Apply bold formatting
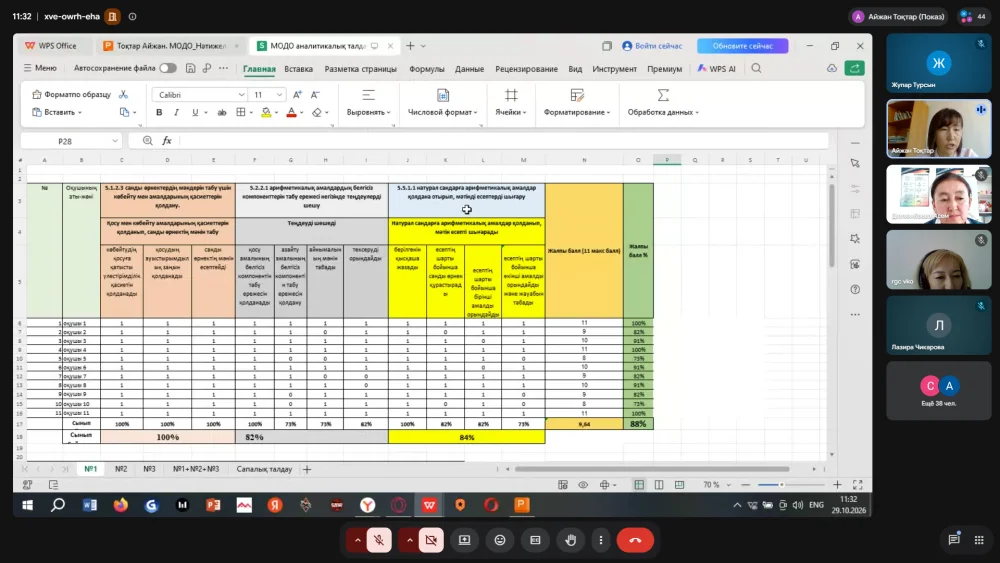 click(x=159, y=112)
